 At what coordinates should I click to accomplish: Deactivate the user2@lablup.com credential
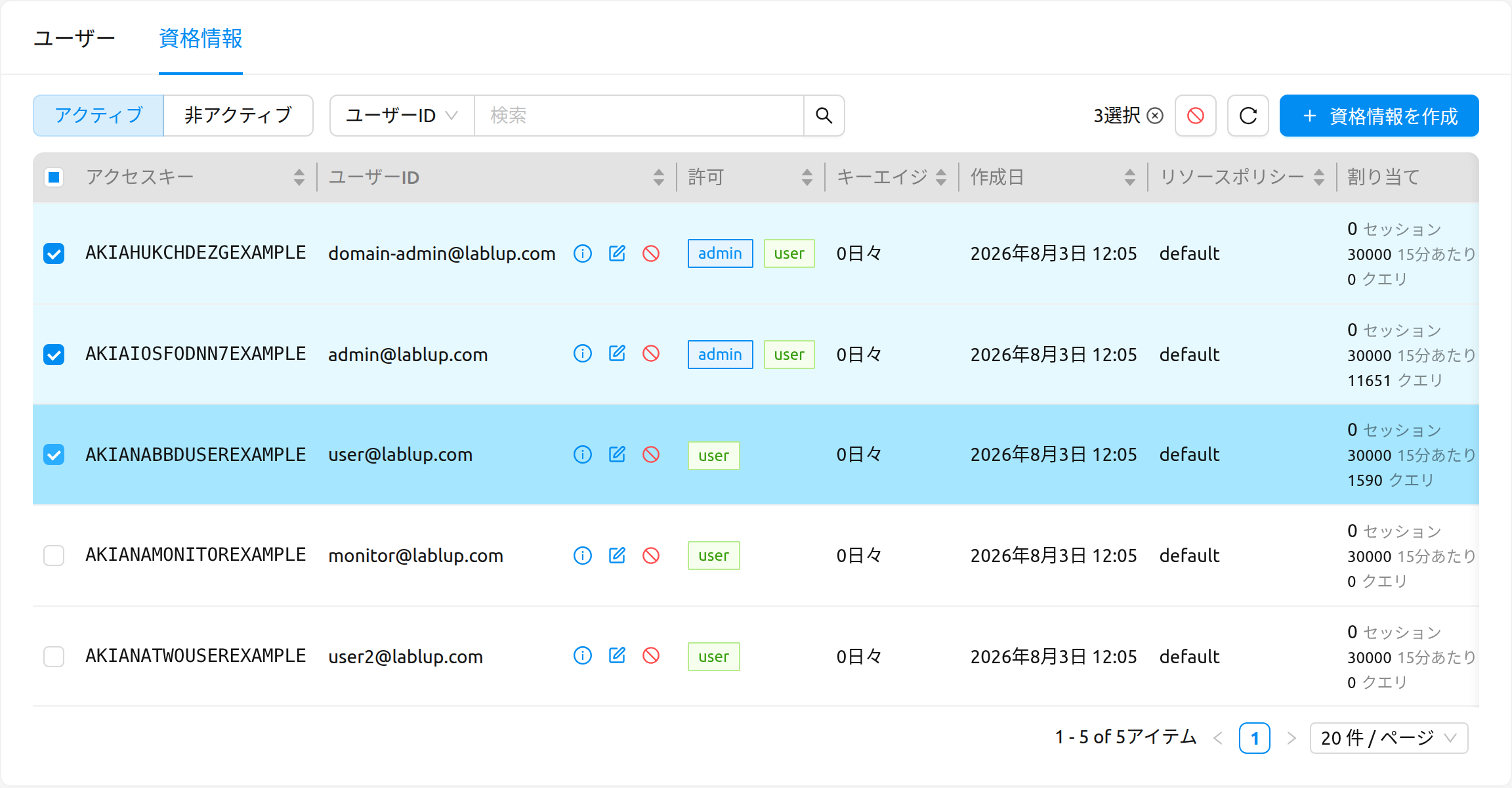pos(651,656)
